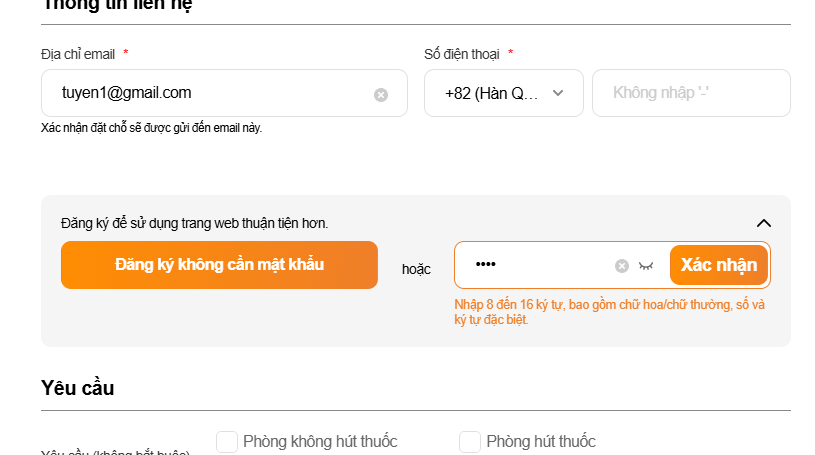815x455 pixels.
Task: Click inside the password input field
Action: click(540, 265)
